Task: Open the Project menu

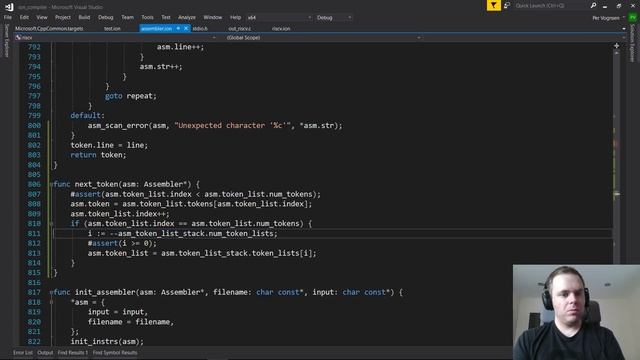Action: (x=62, y=18)
